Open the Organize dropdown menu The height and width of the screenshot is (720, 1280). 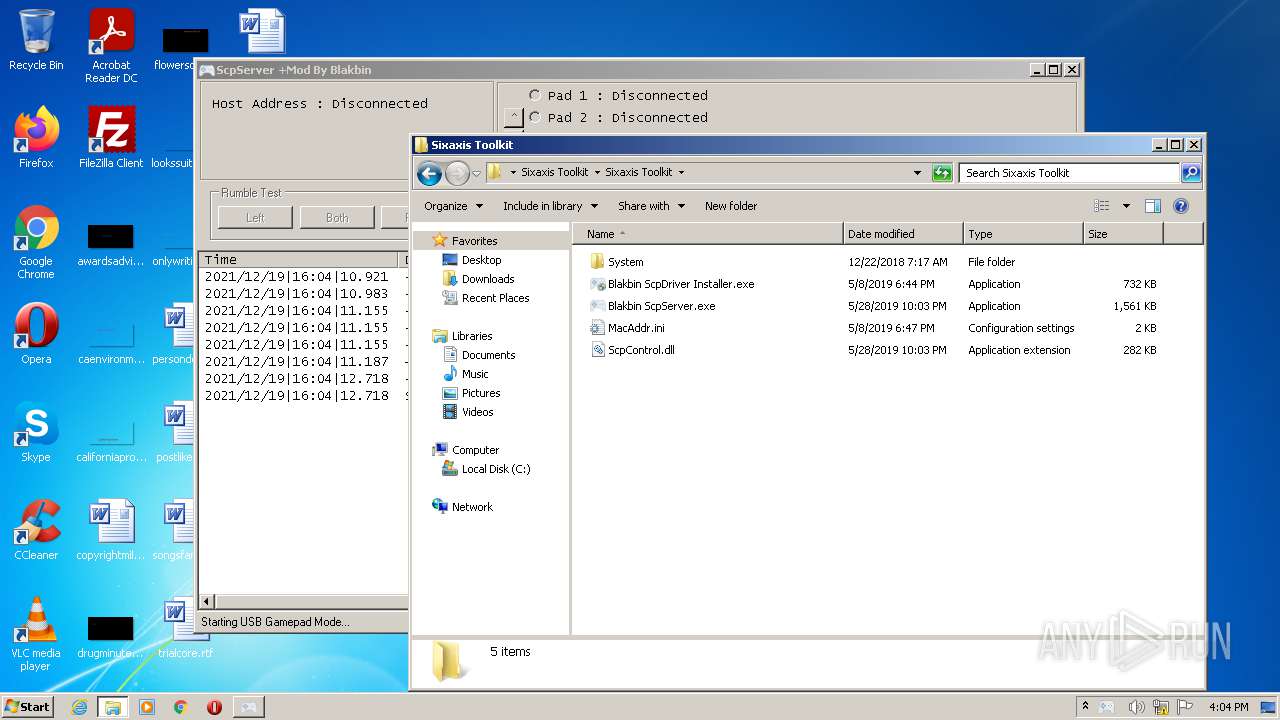coord(453,206)
